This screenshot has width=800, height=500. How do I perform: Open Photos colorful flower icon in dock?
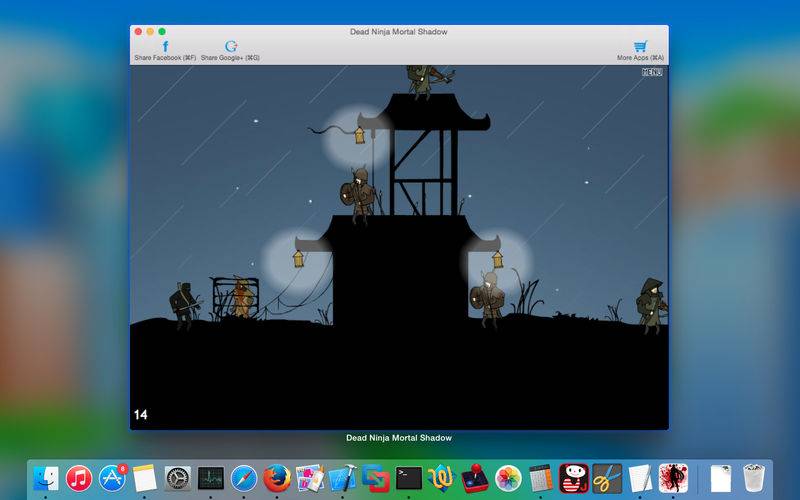pos(508,479)
